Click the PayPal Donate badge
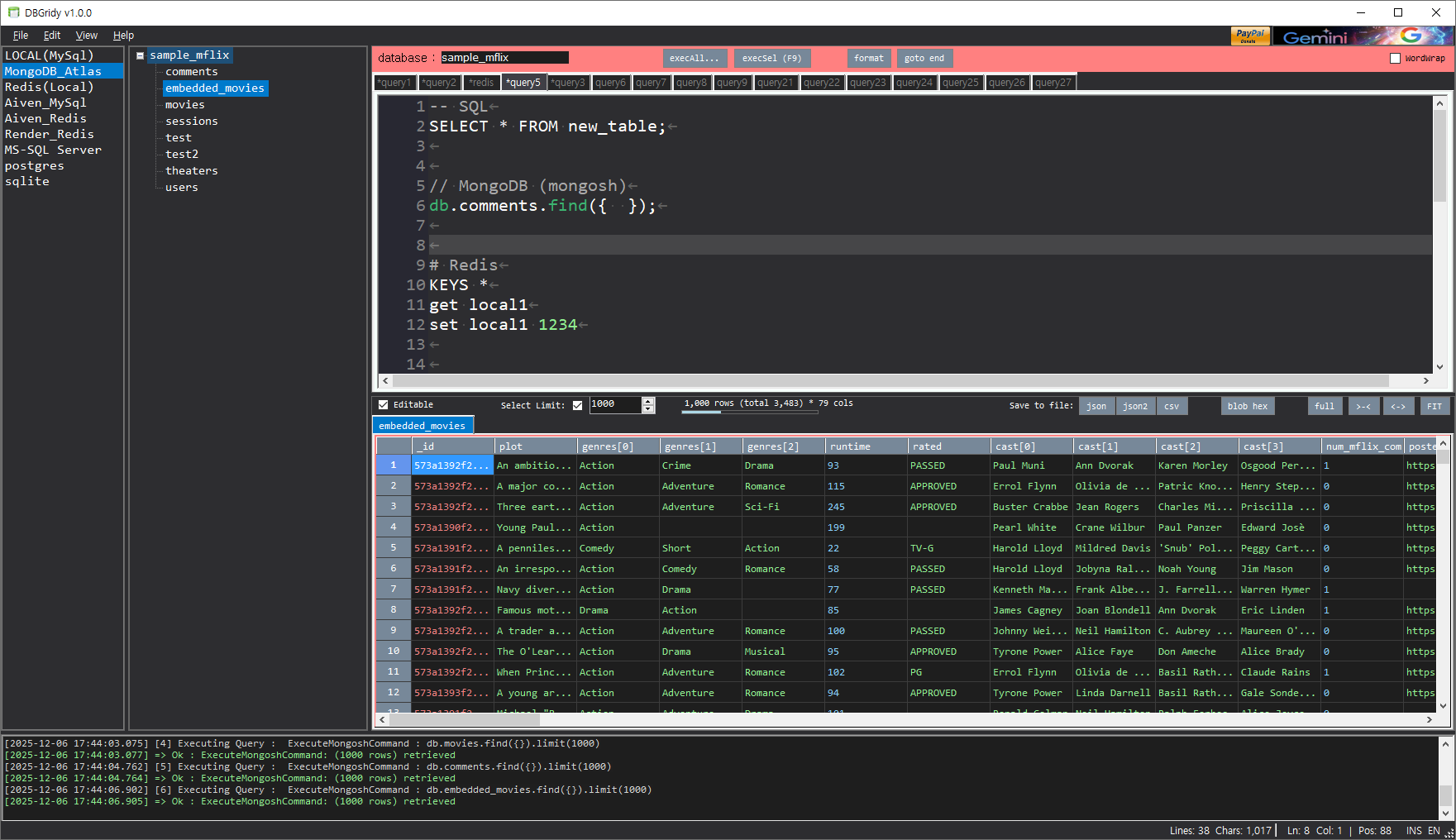This screenshot has width=1456, height=840. coord(1250,36)
